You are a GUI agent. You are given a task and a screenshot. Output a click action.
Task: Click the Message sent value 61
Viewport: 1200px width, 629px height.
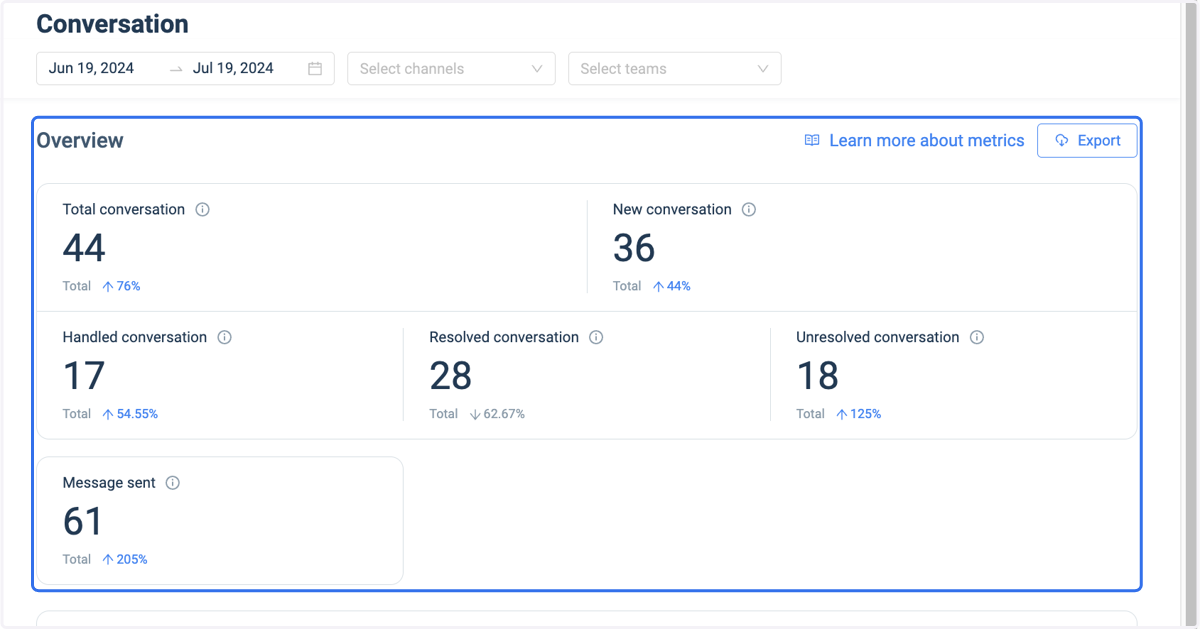[83, 522]
